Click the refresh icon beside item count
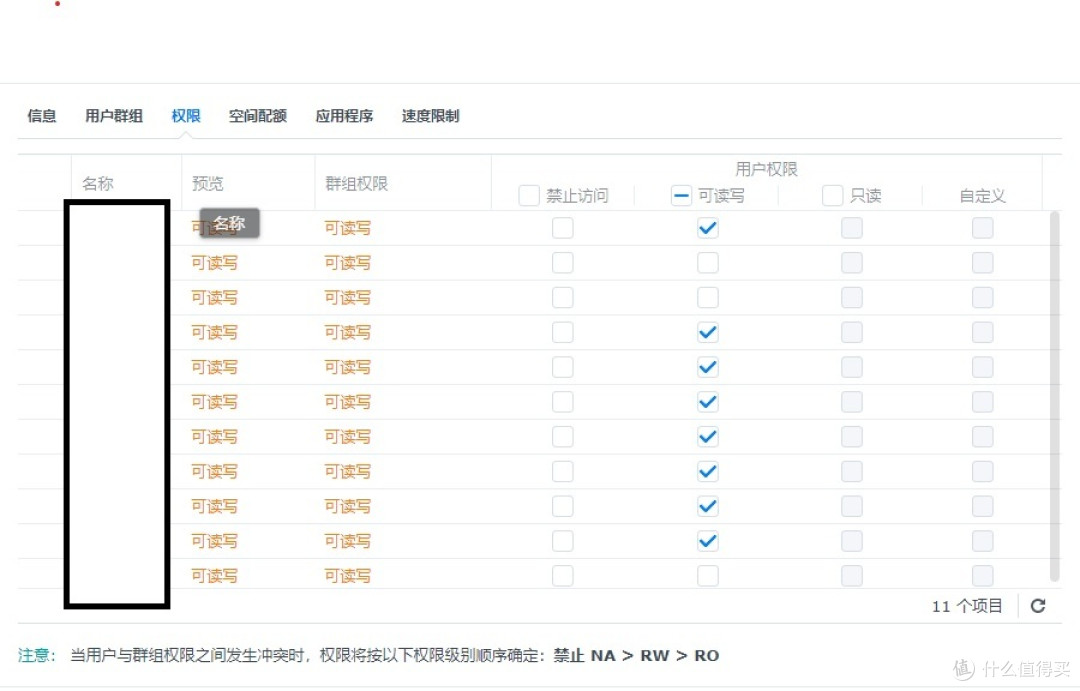 (x=1038, y=606)
